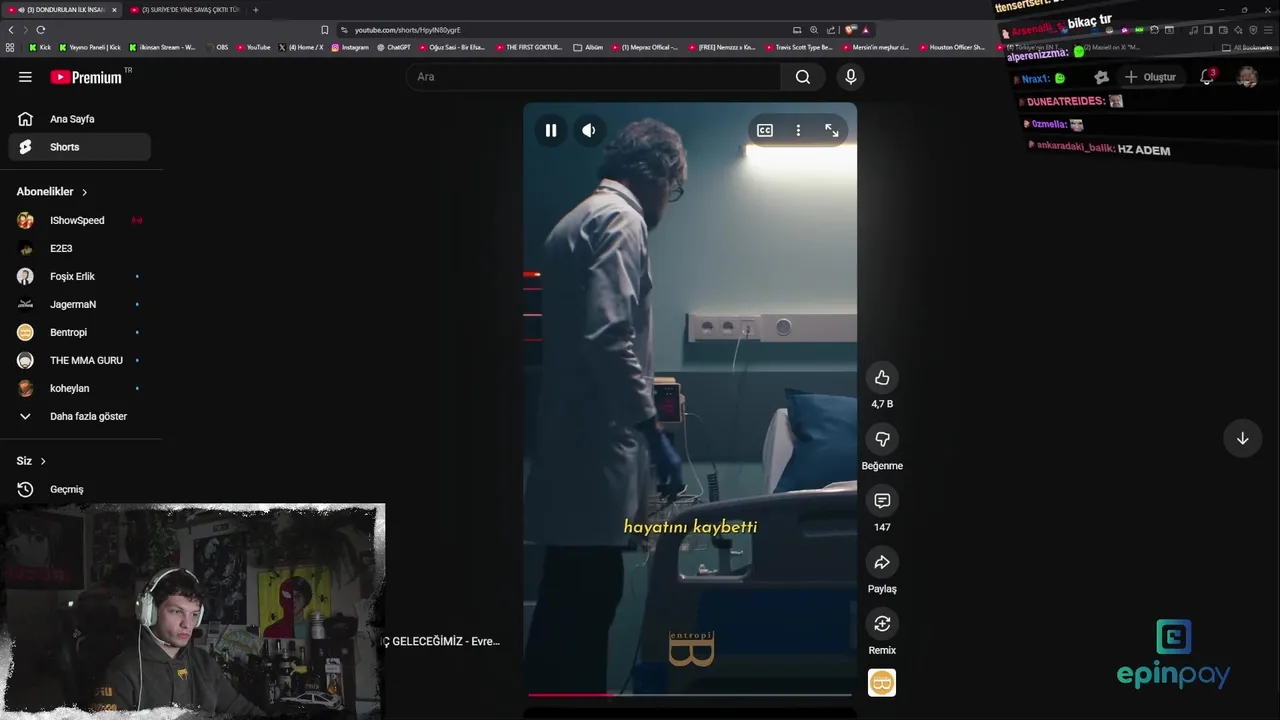The width and height of the screenshot is (1280, 720).
Task: Open the Travis Scott Type Be... bookmark
Action: [x=798, y=47]
